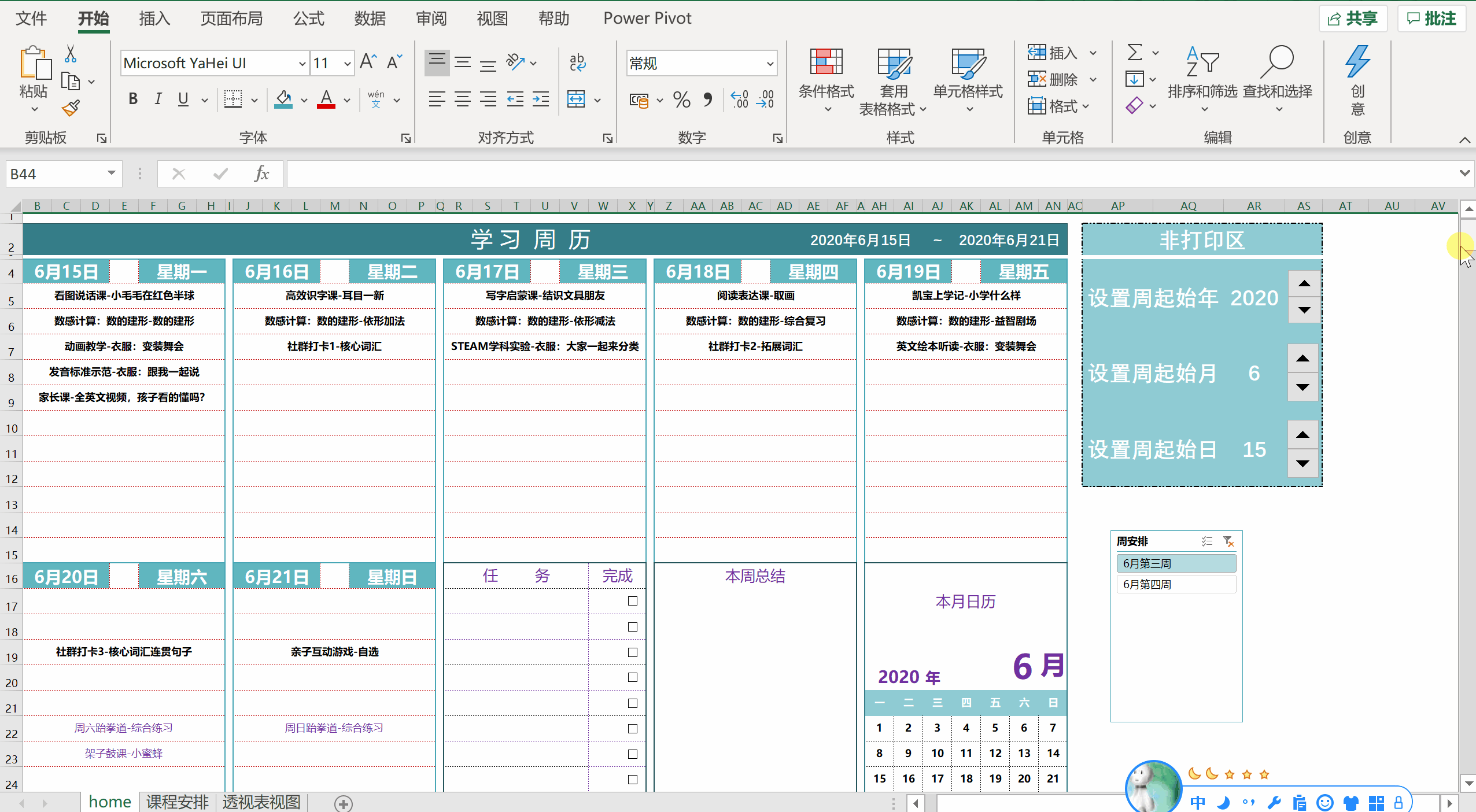Click the Format Painter brush icon

point(71,108)
